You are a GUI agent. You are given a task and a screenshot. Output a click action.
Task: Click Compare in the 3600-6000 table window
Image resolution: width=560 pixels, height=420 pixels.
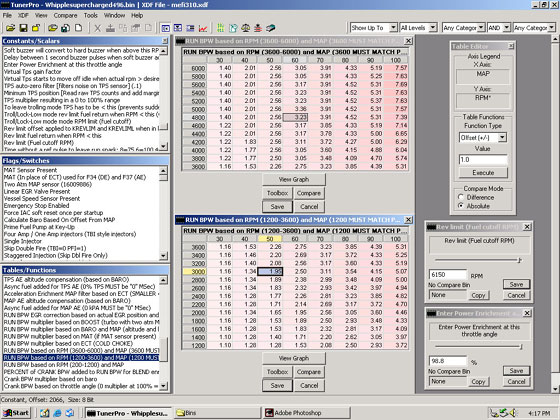(x=309, y=193)
